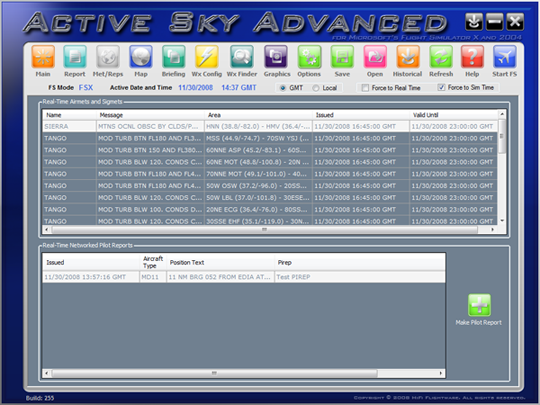
Task: Click the green Make Pilot Report plus icon
Action: 479,305
